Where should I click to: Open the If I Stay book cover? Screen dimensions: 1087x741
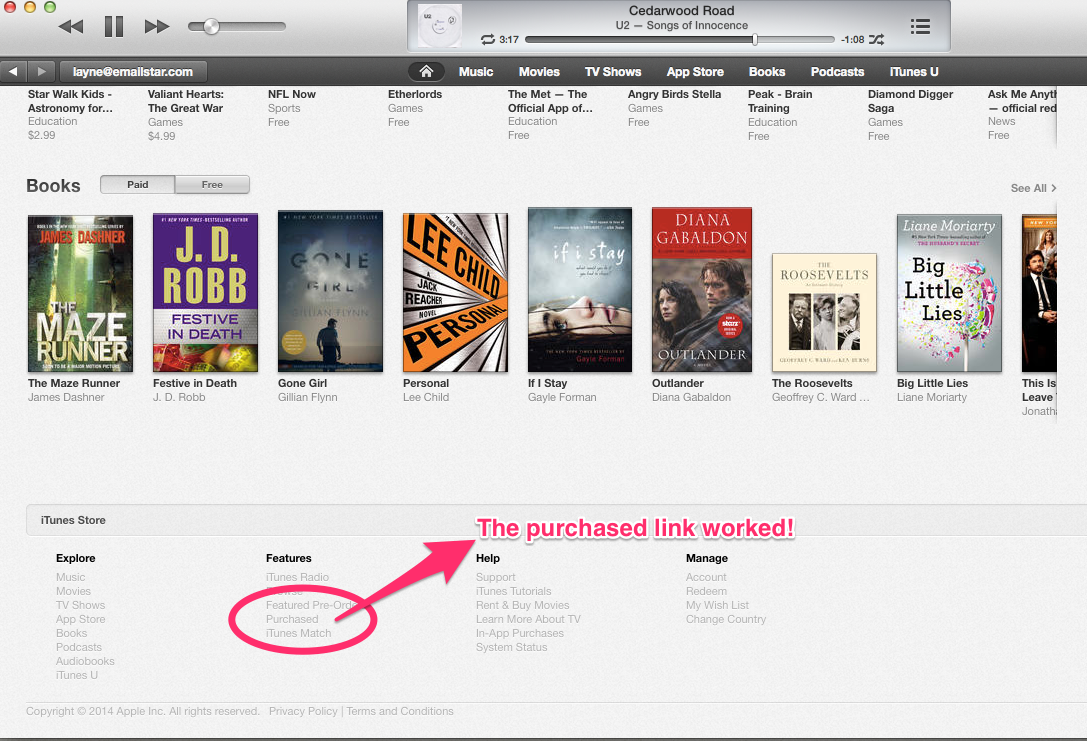pyautogui.click(x=580, y=290)
